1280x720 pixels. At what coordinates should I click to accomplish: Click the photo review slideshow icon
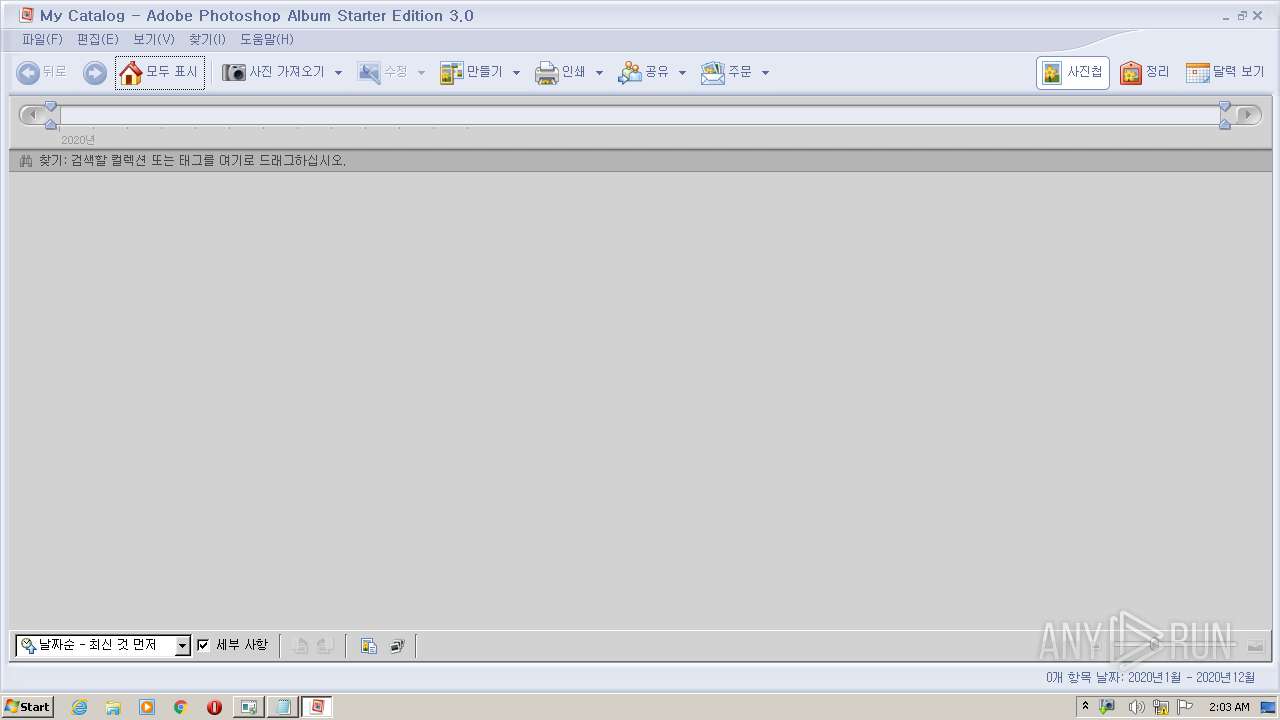coord(396,646)
